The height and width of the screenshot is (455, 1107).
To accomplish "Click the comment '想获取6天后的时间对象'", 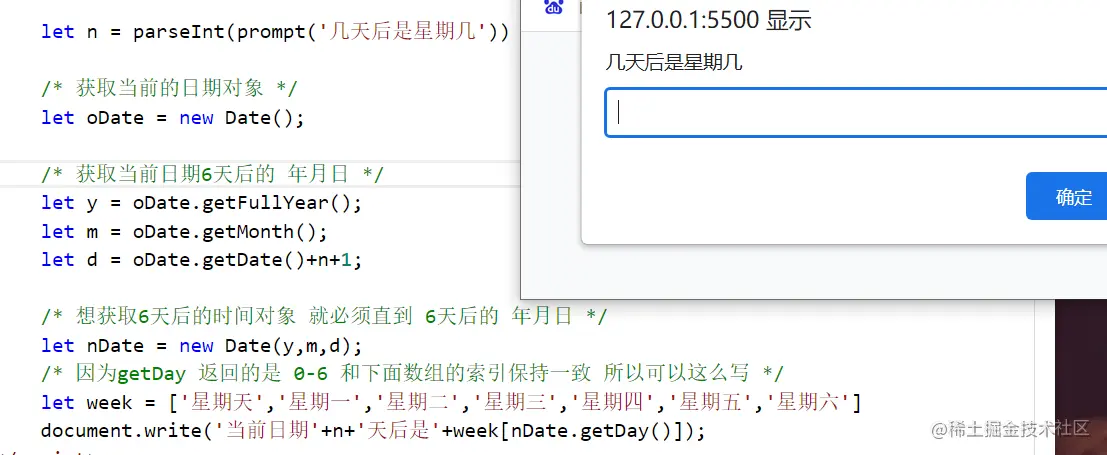I will click(x=324, y=317).
